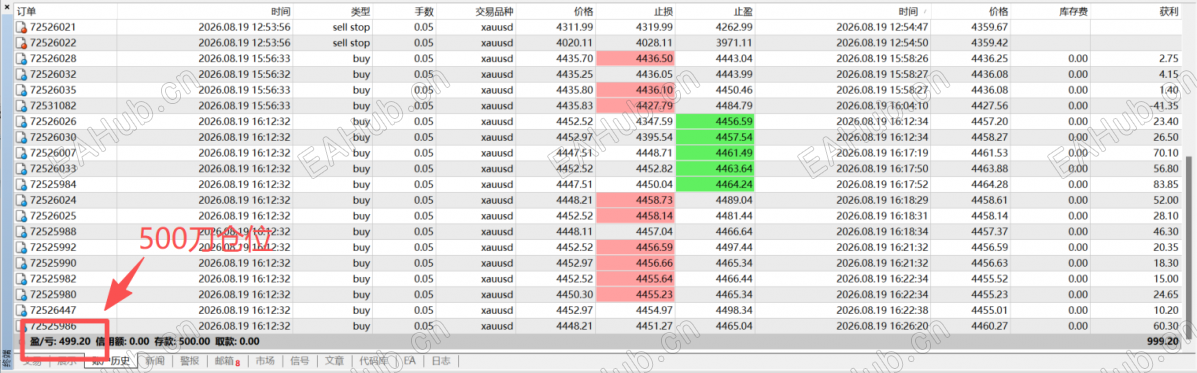Click the icon next to order 72526033
Screen dimensions: 1197x373
pyautogui.click(x=21, y=168)
